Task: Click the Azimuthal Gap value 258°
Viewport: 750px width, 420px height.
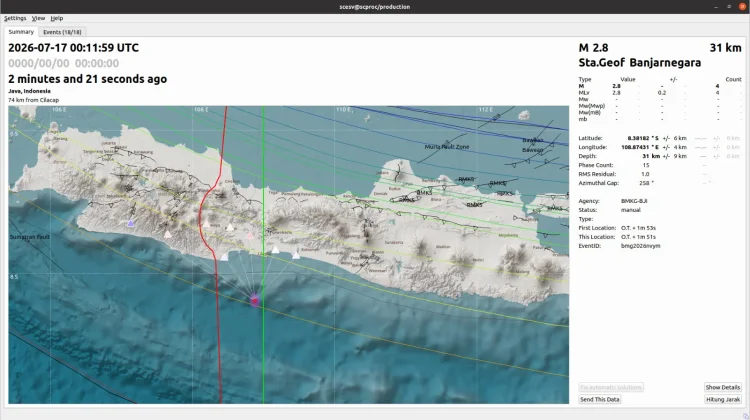Action: tap(646, 183)
